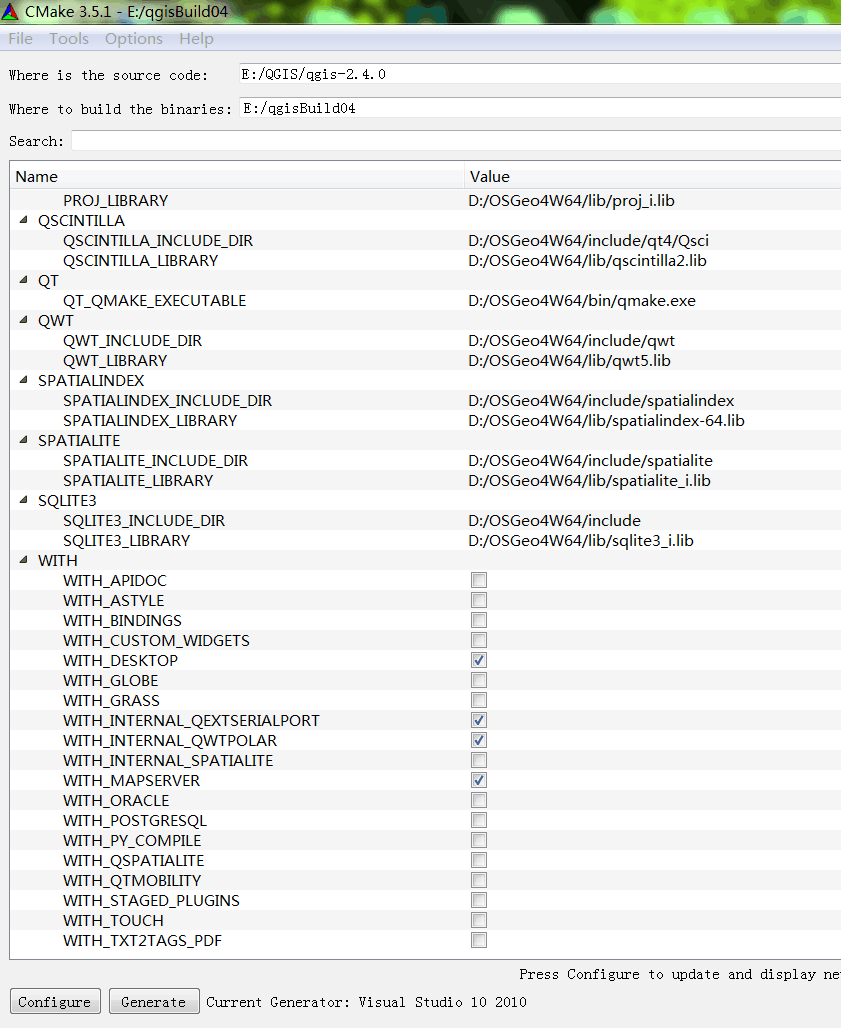Click the Name column header
Viewport: 841px width, 1028px height.
point(237,176)
